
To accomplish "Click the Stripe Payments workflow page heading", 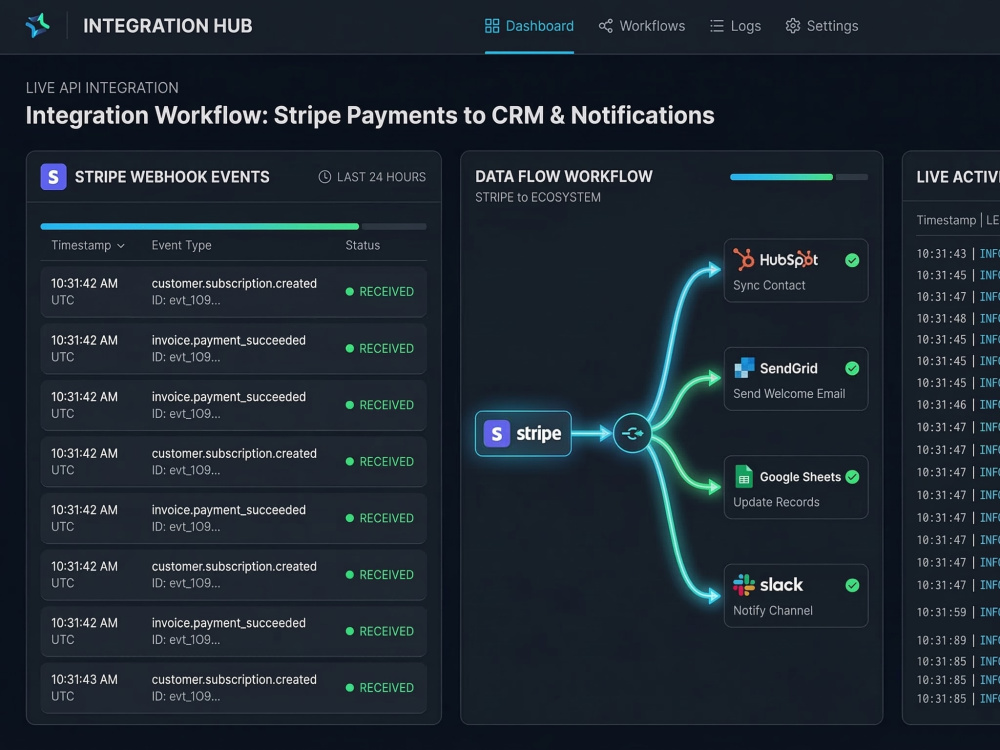I will tap(370, 115).
